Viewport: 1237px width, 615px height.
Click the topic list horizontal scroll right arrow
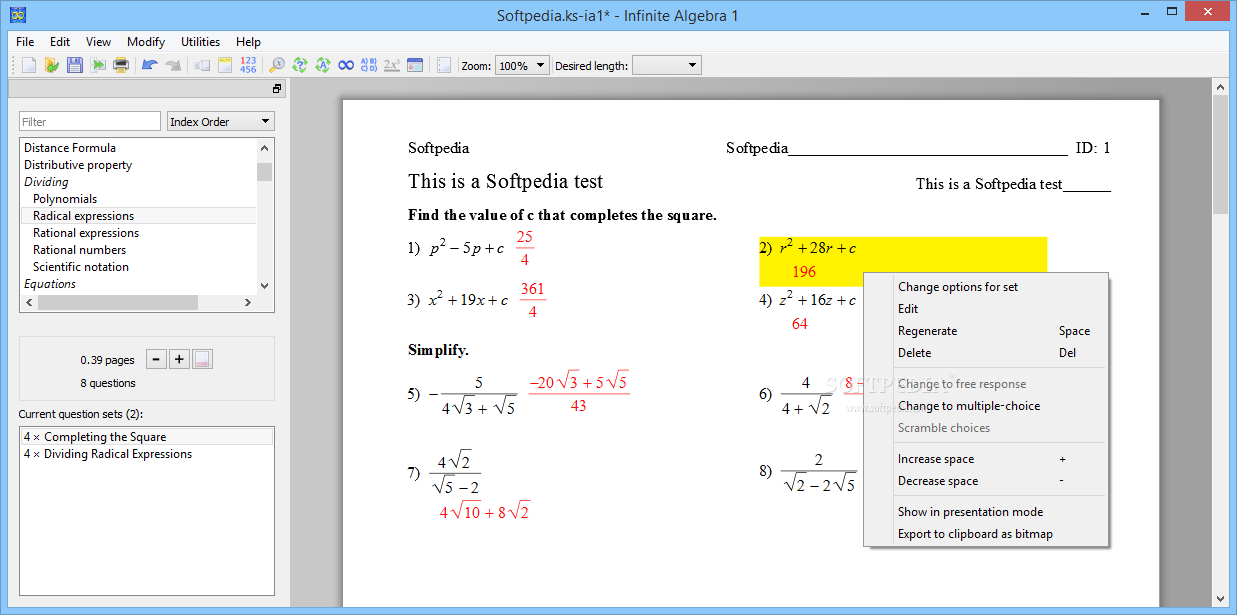pyautogui.click(x=248, y=302)
